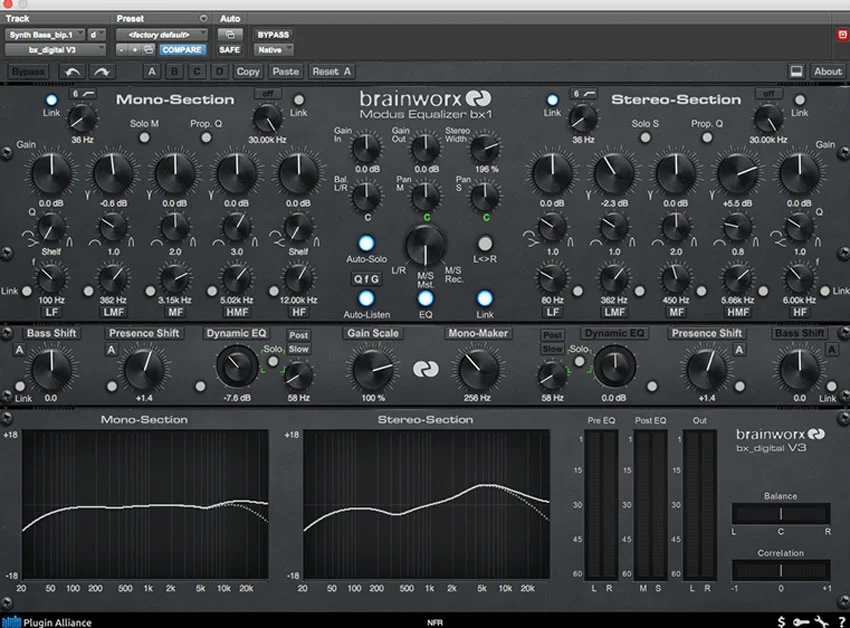
Task: Enable the L<>R channel swap
Action: coord(485,242)
